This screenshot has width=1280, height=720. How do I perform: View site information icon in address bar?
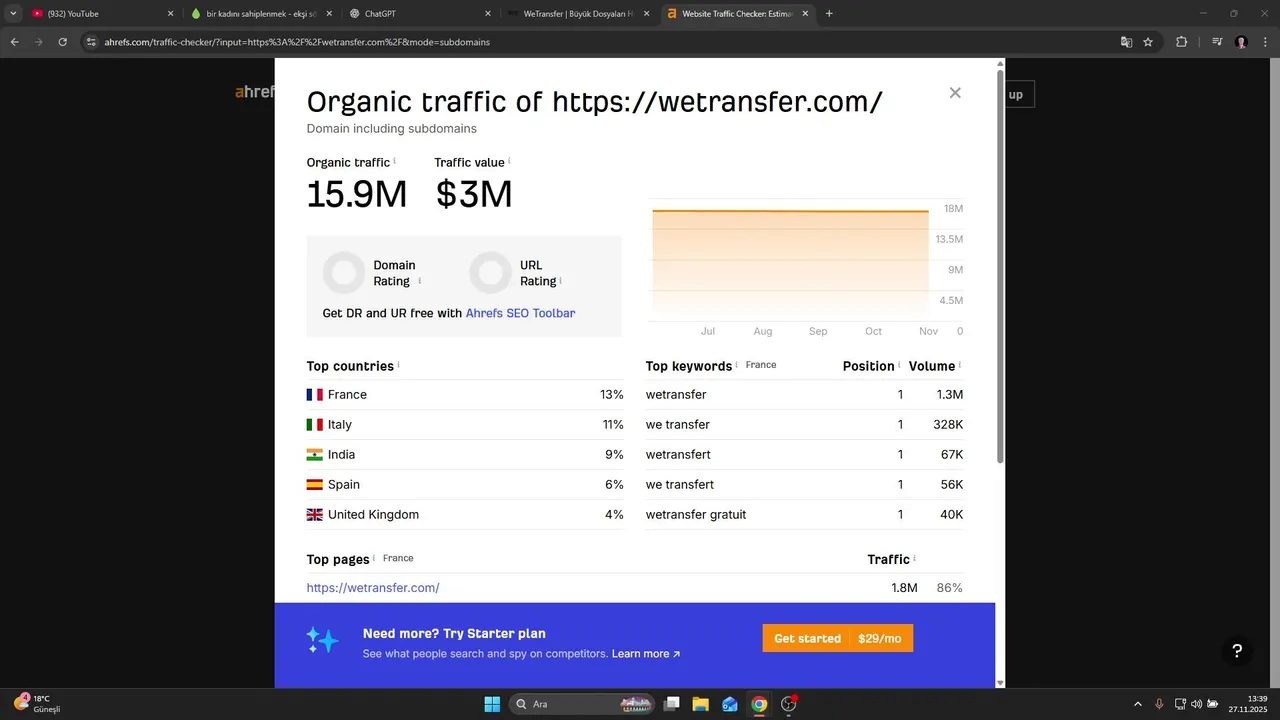[91, 42]
